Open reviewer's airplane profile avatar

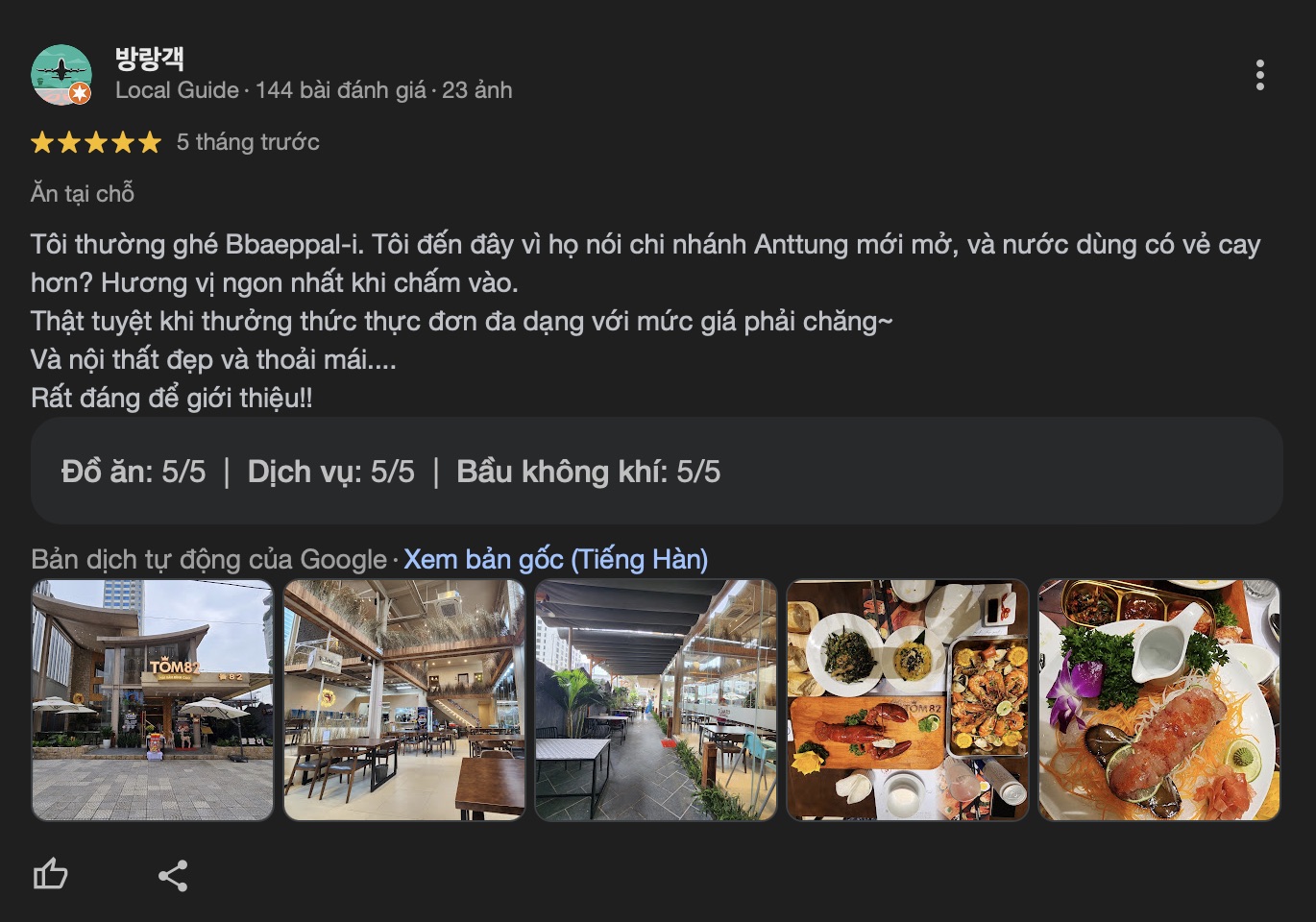point(61,75)
